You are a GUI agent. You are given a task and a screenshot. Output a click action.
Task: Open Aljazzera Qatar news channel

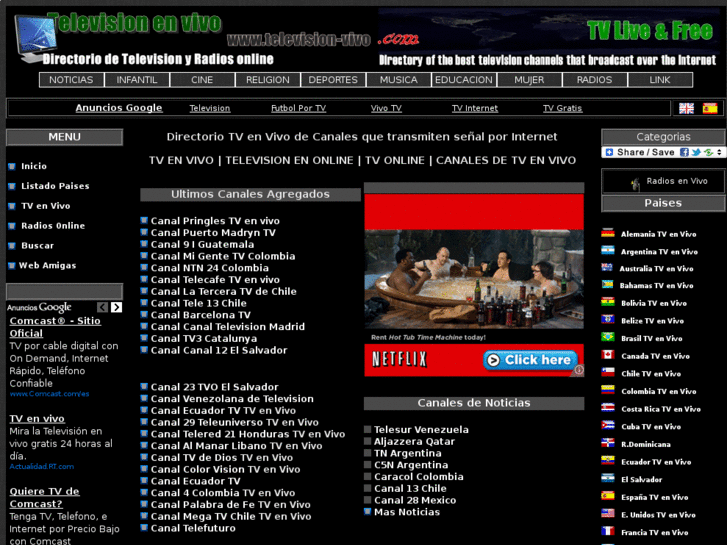[415, 442]
